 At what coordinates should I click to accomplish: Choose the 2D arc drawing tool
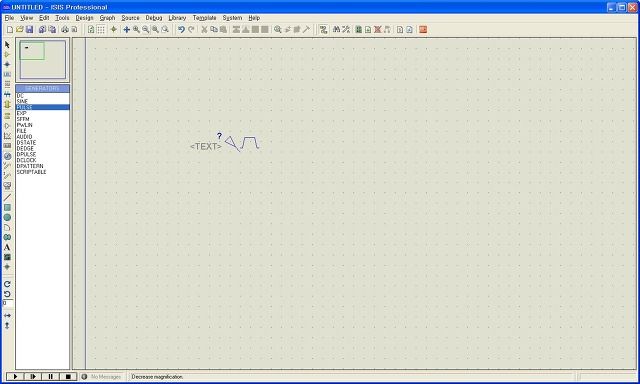(7, 227)
